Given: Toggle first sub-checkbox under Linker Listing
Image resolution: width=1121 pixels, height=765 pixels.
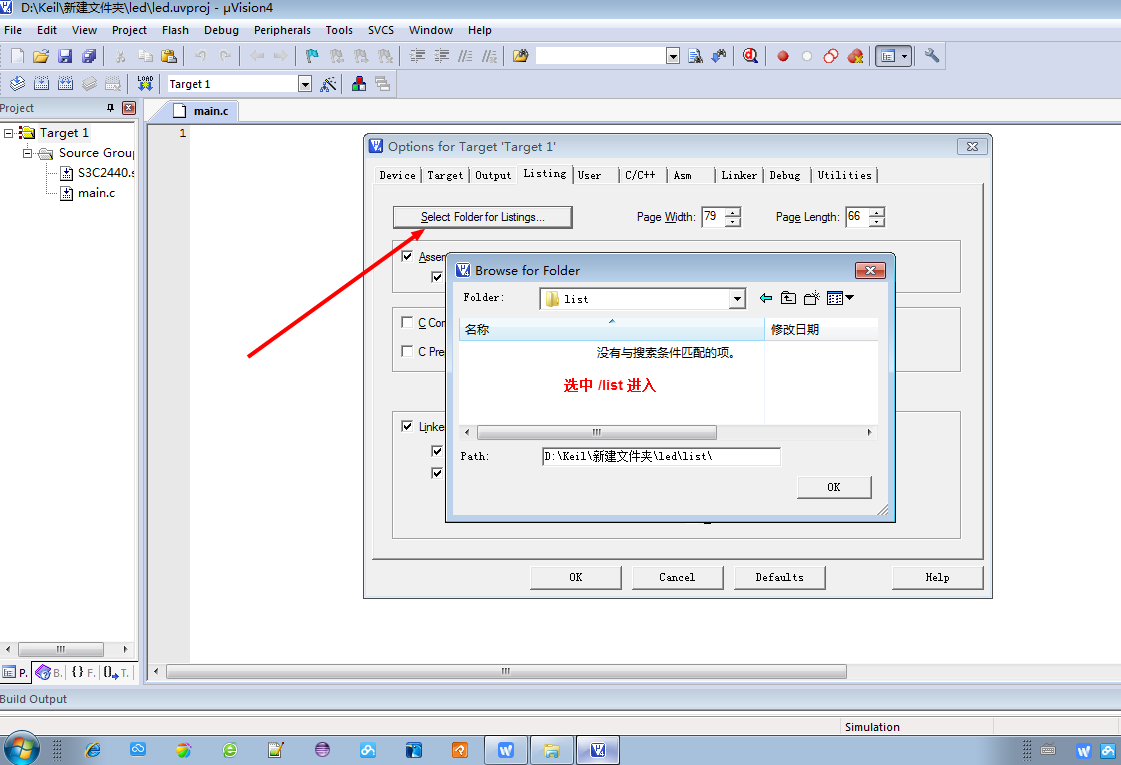Looking at the screenshot, I should 437,451.
